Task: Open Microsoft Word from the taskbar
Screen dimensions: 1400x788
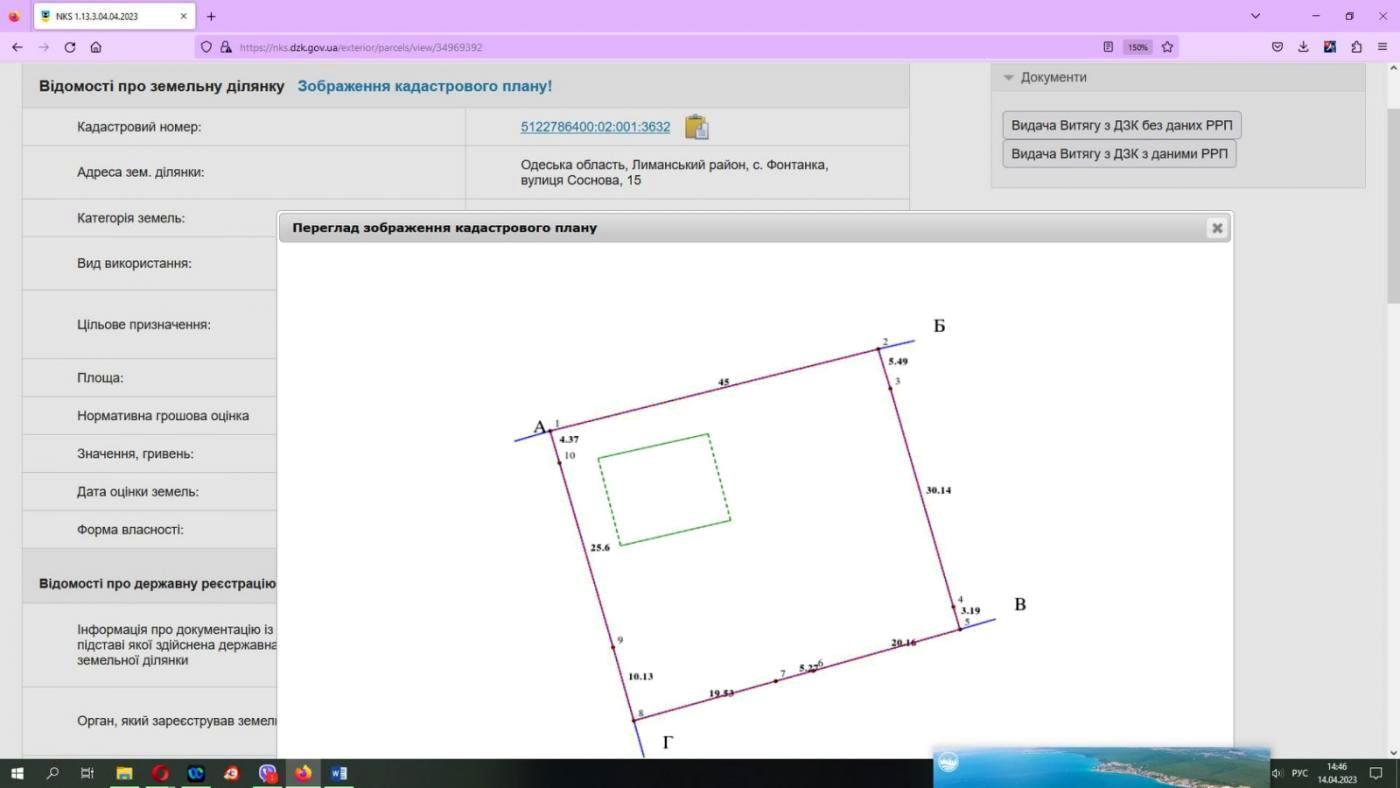Action: tap(338, 773)
